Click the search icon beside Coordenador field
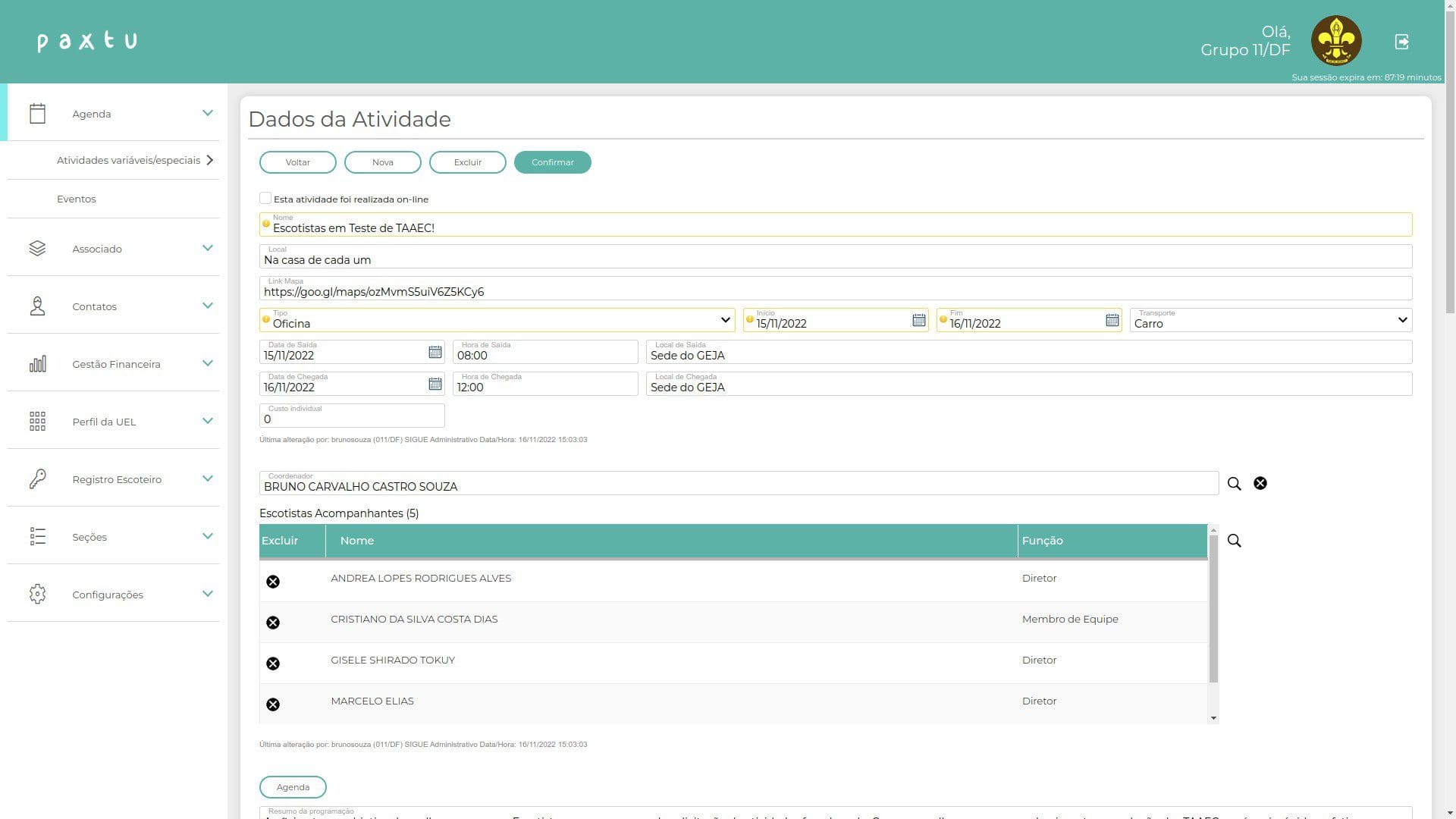The height and width of the screenshot is (819, 1456). click(1234, 484)
